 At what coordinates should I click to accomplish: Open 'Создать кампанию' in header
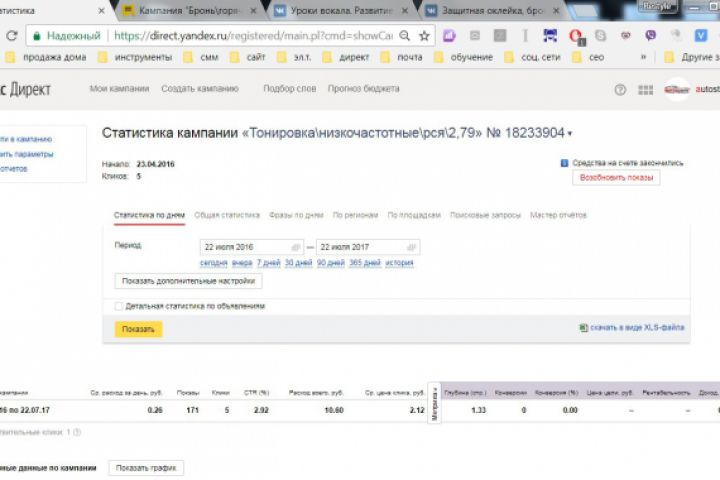pos(200,89)
